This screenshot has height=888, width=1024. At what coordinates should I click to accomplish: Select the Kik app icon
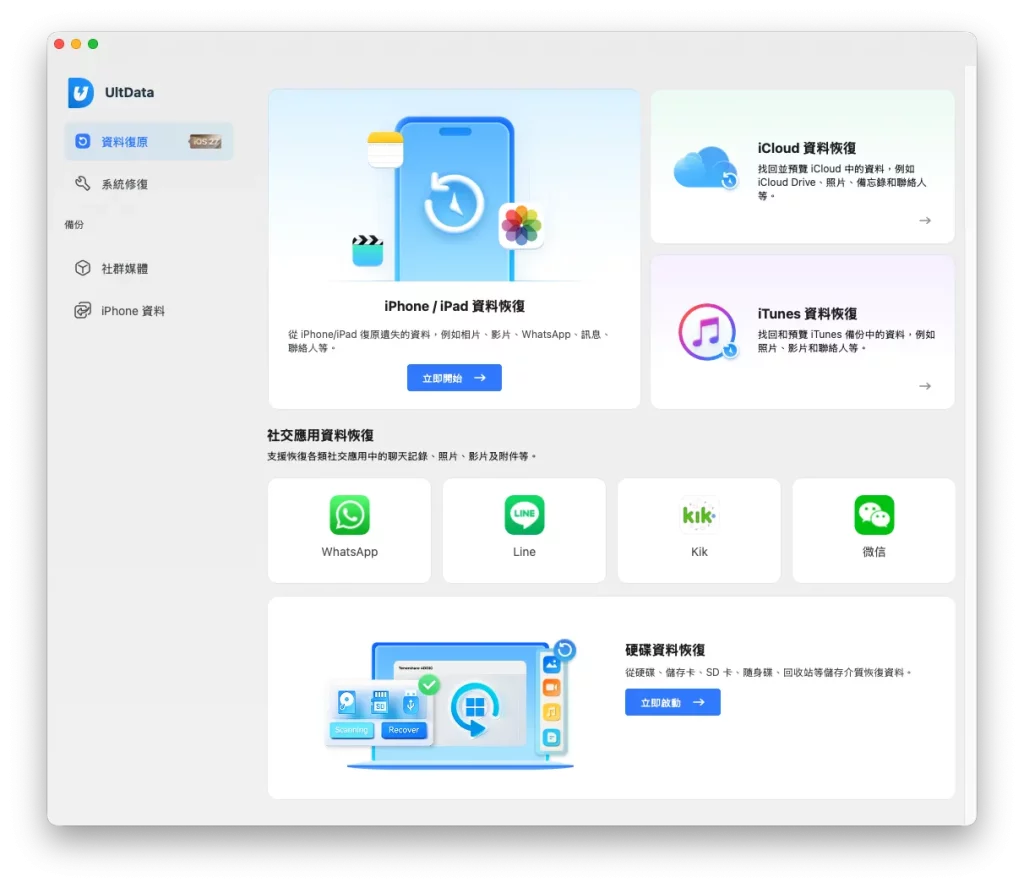point(699,515)
